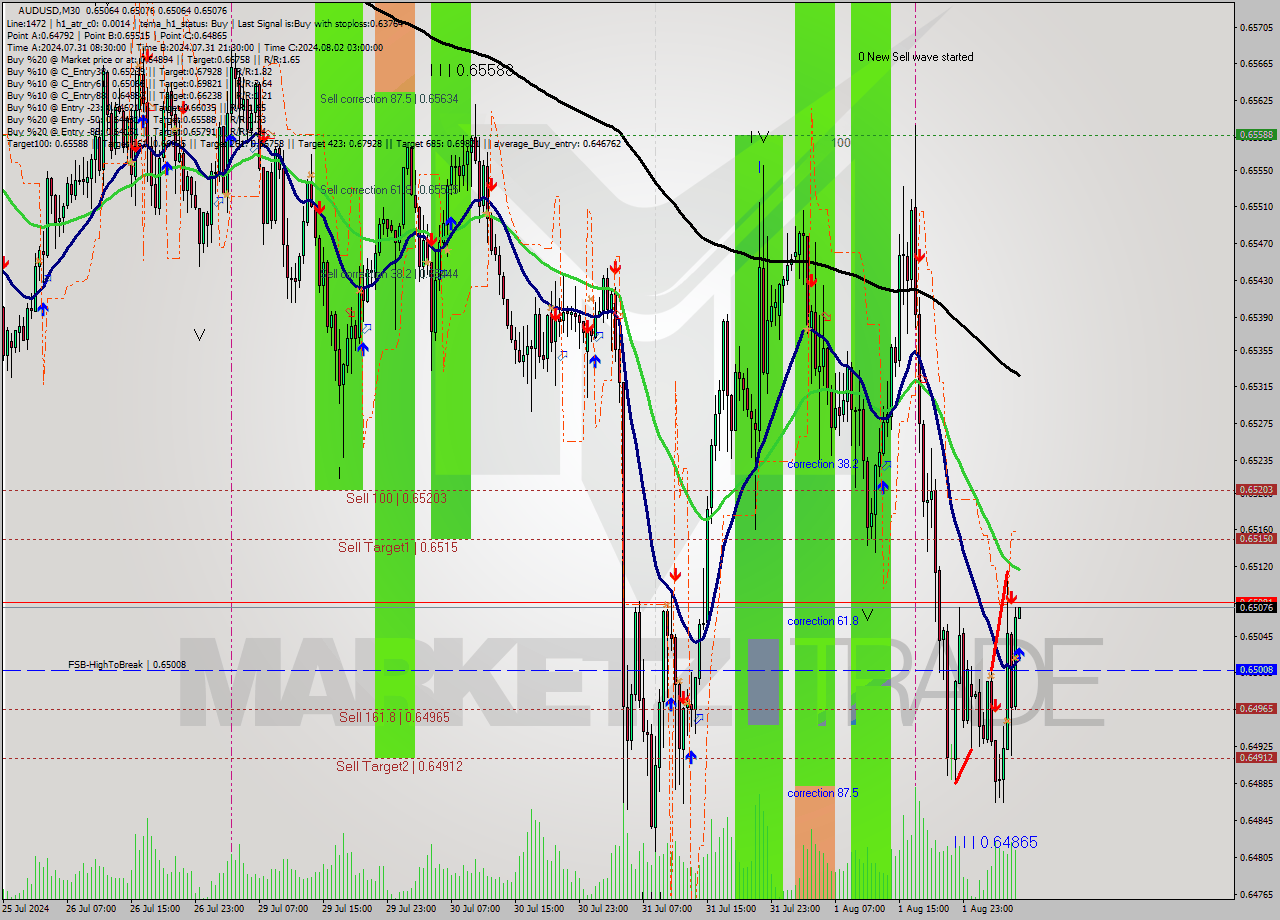Viewport: 1280px width, 920px height.
Task: Click the '30 Jul 07:00' time axis label
Action: tap(475, 910)
